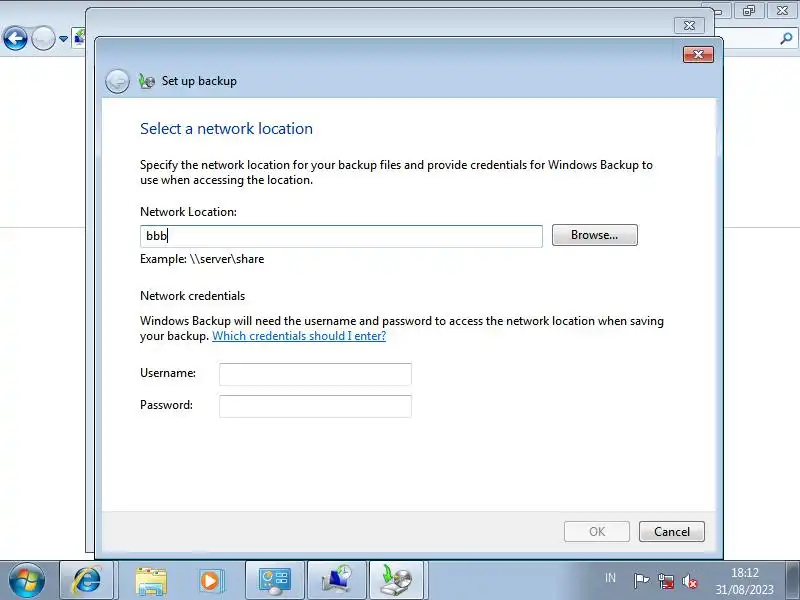800x600 pixels.
Task: Launch Internet Explorer from taskbar
Action: point(87,580)
